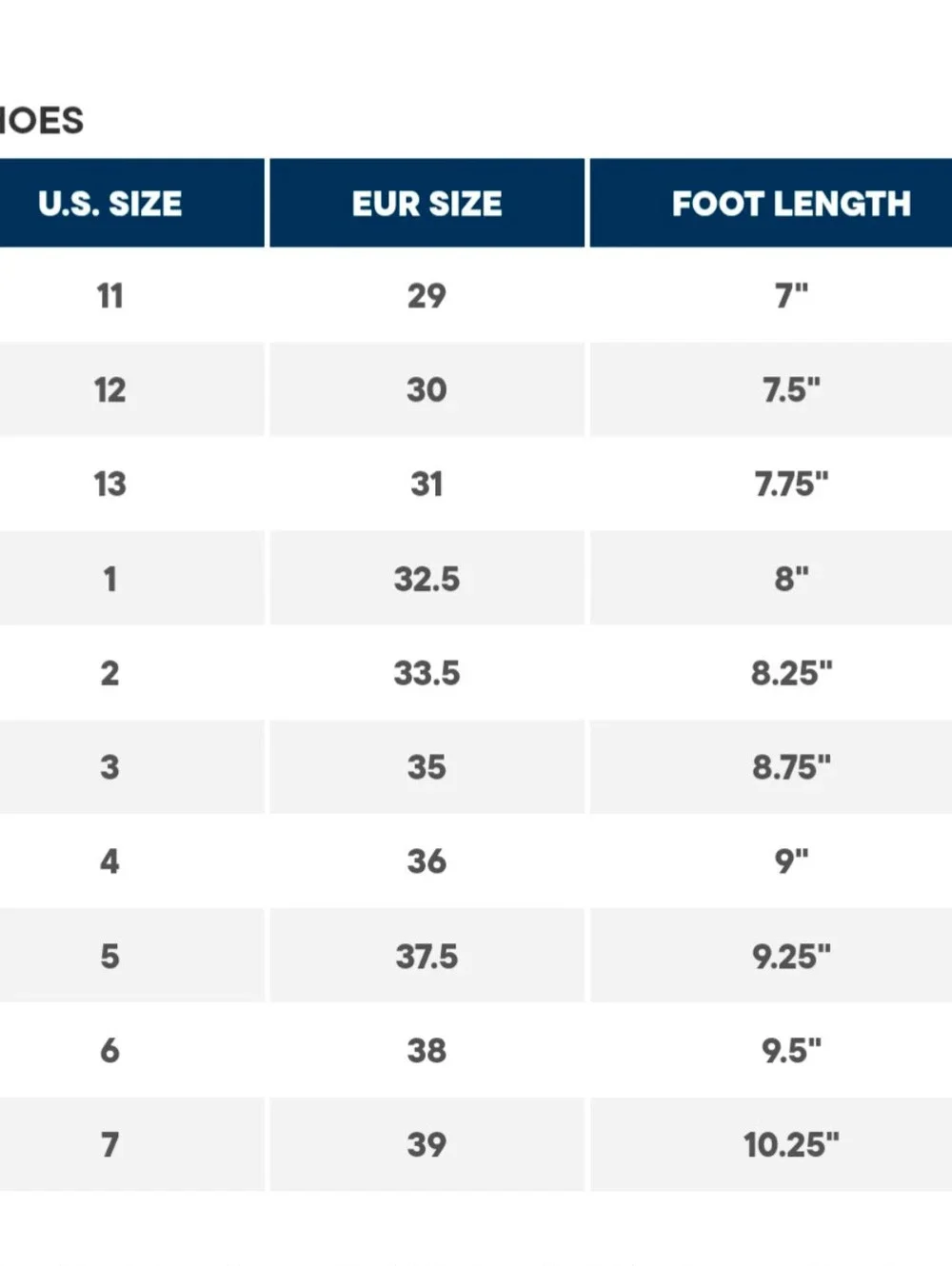Select EUR size 39 cell

pos(426,1143)
